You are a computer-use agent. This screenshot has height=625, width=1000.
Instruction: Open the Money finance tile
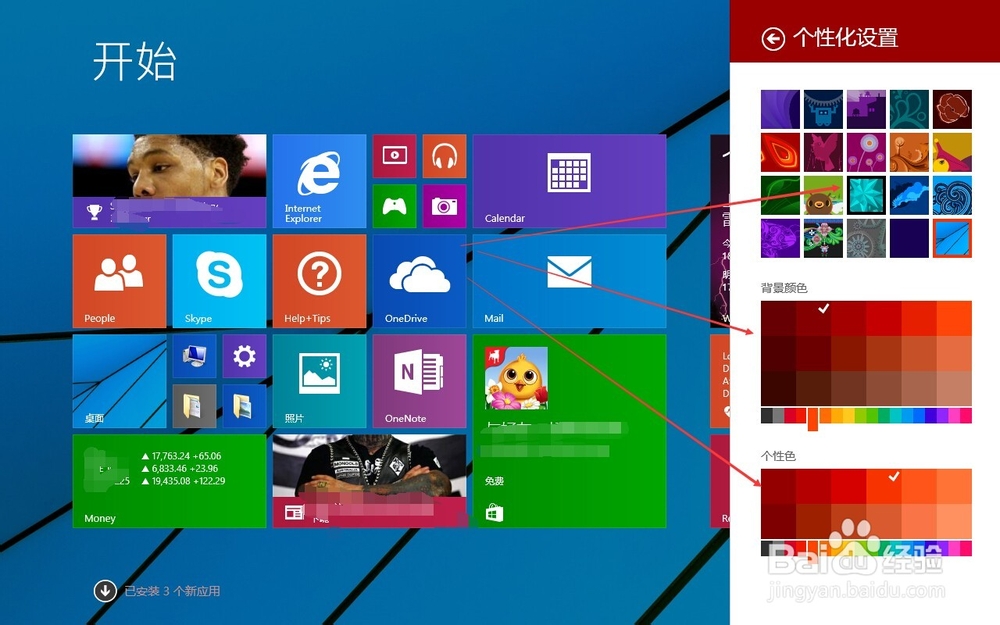click(169, 481)
